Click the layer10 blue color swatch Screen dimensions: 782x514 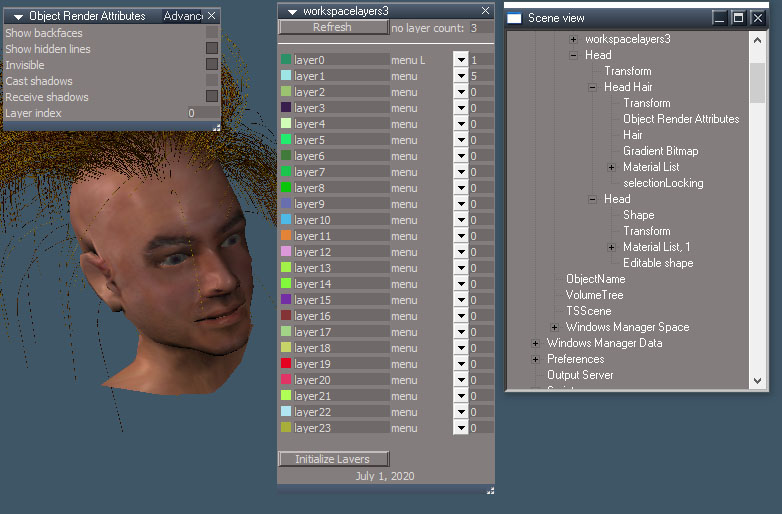click(x=286, y=220)
